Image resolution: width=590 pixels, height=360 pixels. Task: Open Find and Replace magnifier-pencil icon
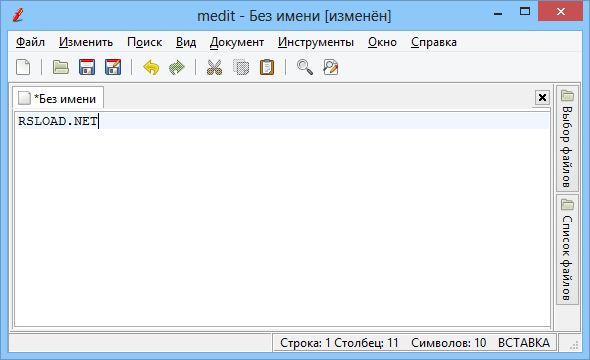(x=331, y=67)
